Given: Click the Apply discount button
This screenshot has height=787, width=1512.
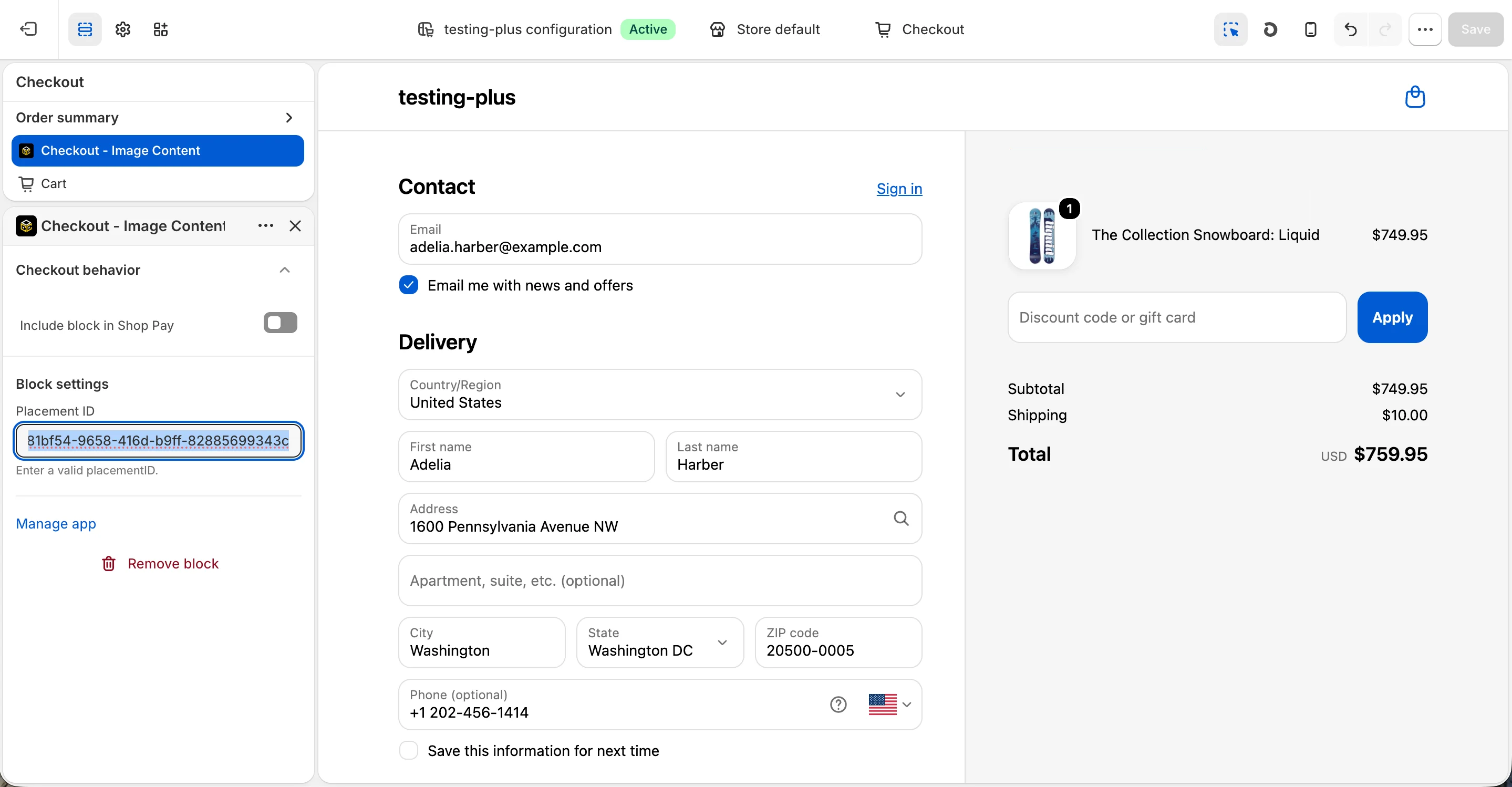Looking at the screenshot, I should click(1392, 317).
